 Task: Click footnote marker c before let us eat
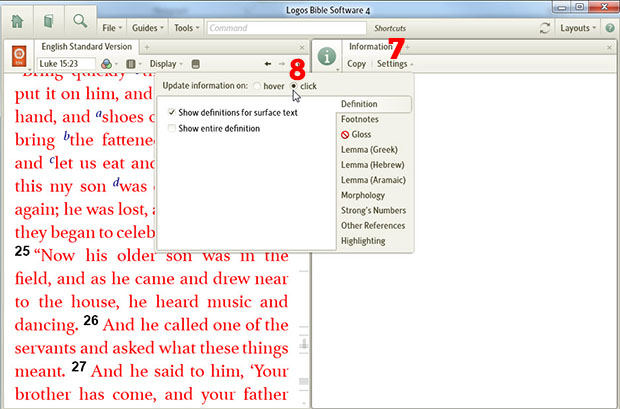click(x=52, y=160)
